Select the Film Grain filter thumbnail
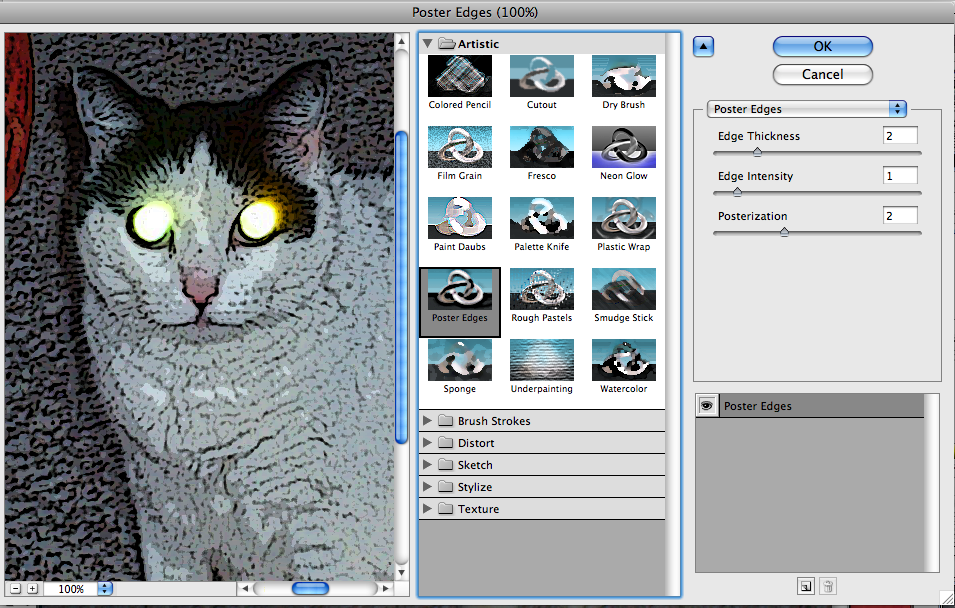 pyautogui.click(x=459, y=147)
